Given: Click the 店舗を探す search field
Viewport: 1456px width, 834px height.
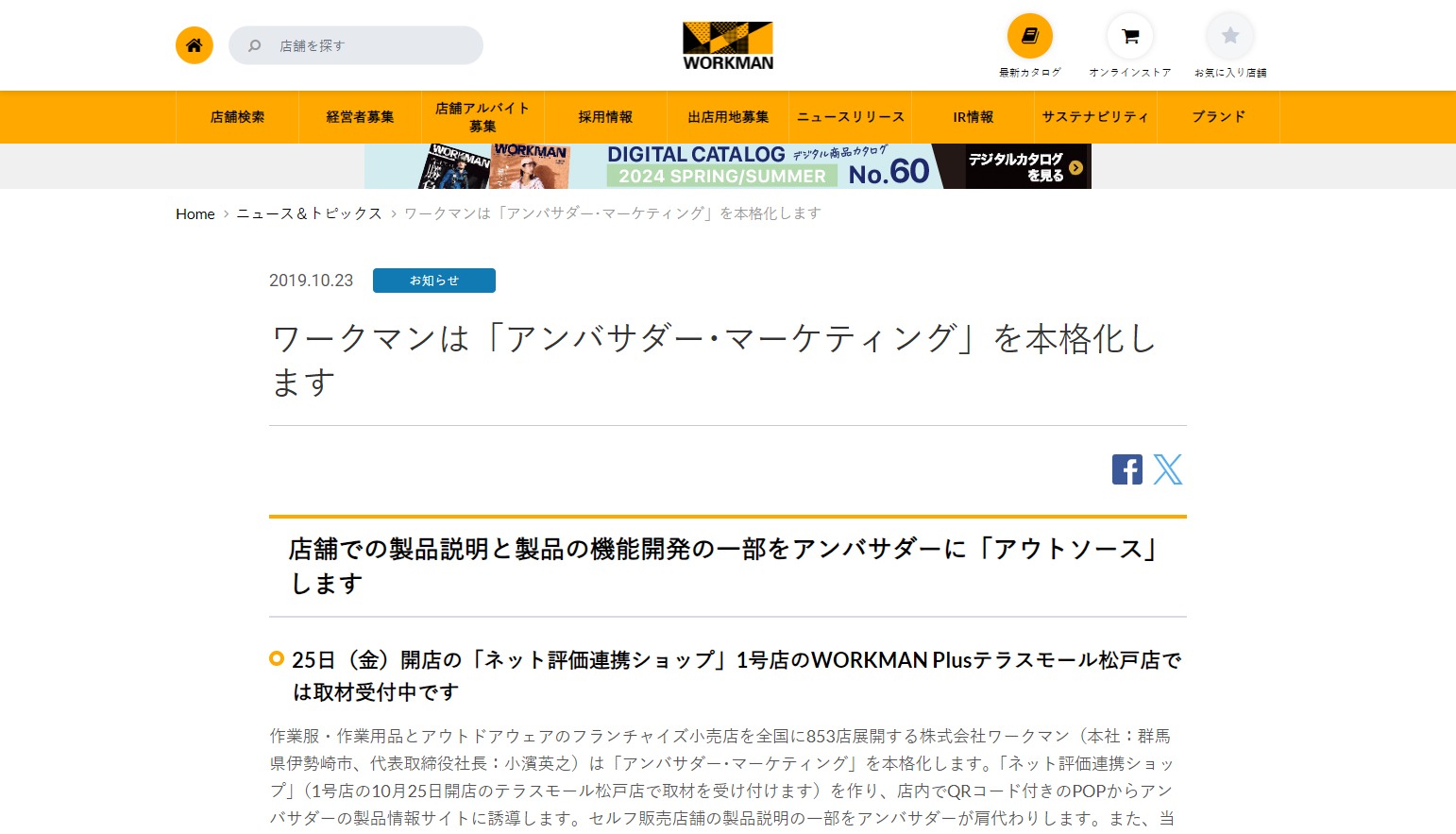Looking at the screenshot, I should pos(356,45).
